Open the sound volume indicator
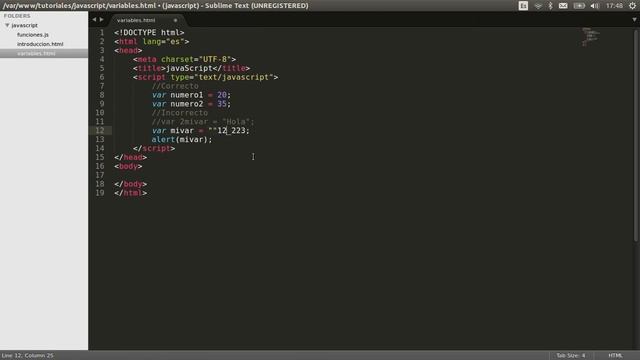 pyautogui.click(x=595, y=6)
